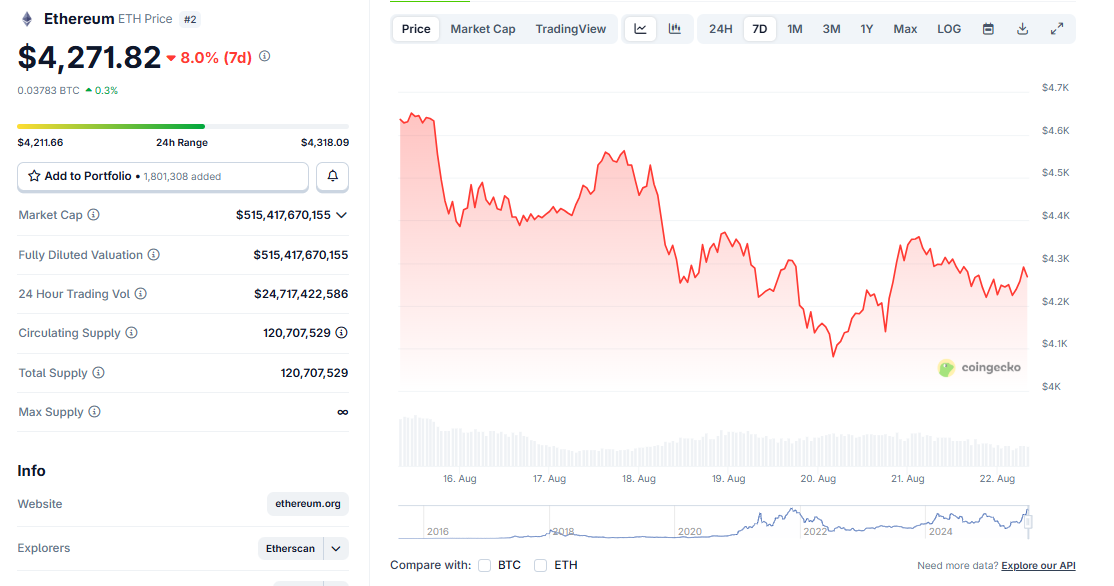The height and width of the screenshot is (586, 1114).
Task: Select the Max time range
Action: 905,29
